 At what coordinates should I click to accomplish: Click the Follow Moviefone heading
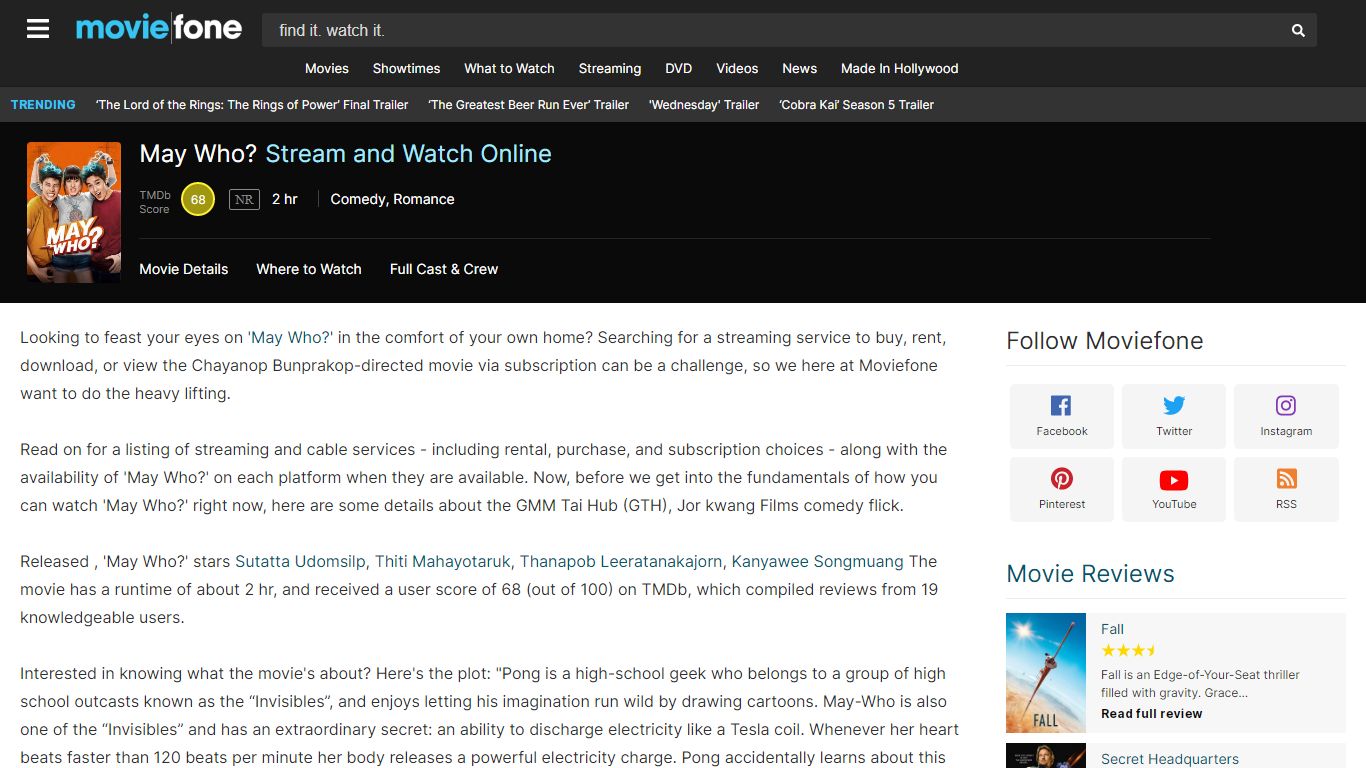(1104, 341)
